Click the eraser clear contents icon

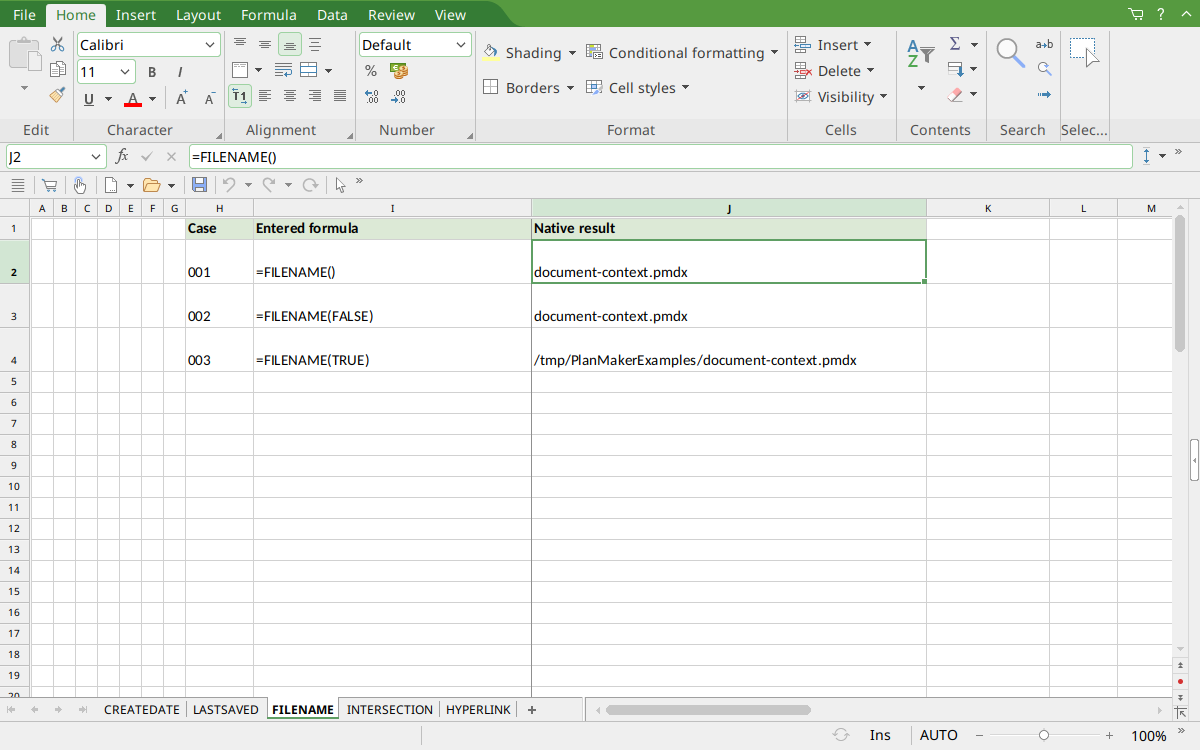pyautogui.click(x=955, y=95)
